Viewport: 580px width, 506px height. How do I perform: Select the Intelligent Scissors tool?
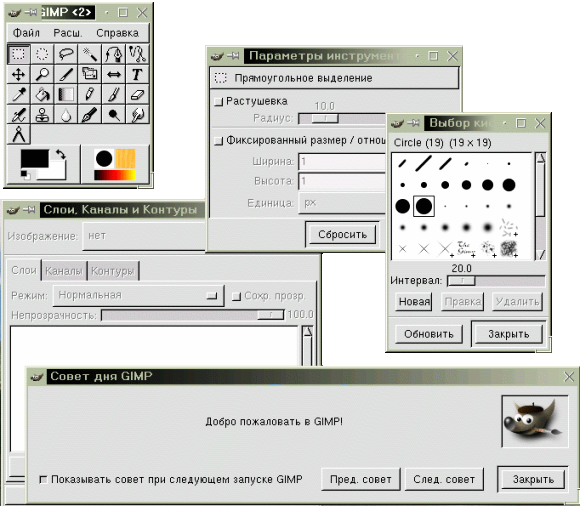[137, 54]
